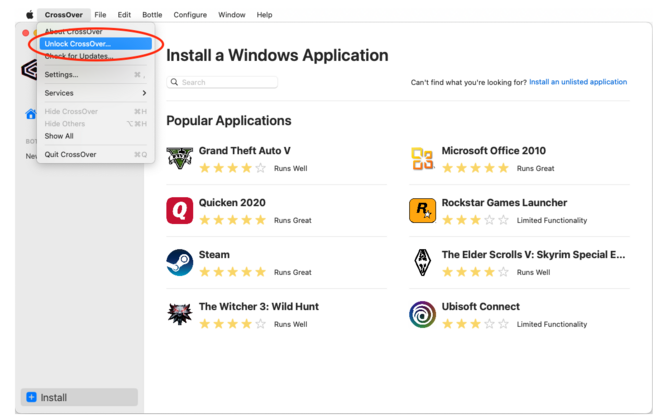670x419 pixels.
Task: Choose Quit CrossOver from menu
Action: click(x=71, y=155)
